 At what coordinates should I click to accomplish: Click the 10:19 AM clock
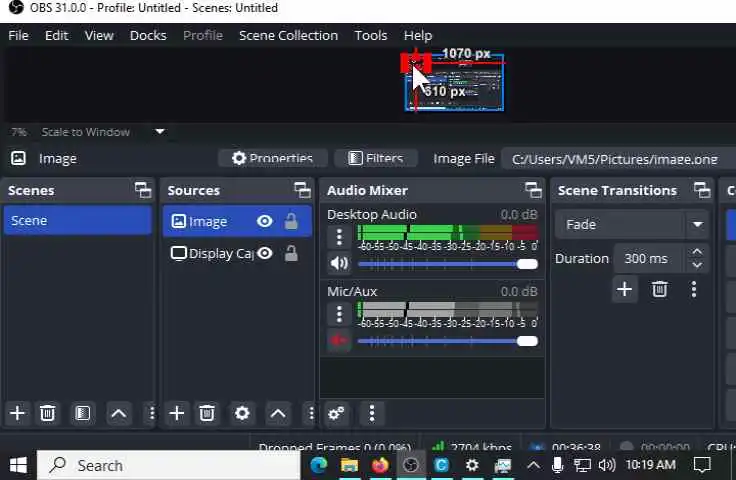tap(651, 465)
